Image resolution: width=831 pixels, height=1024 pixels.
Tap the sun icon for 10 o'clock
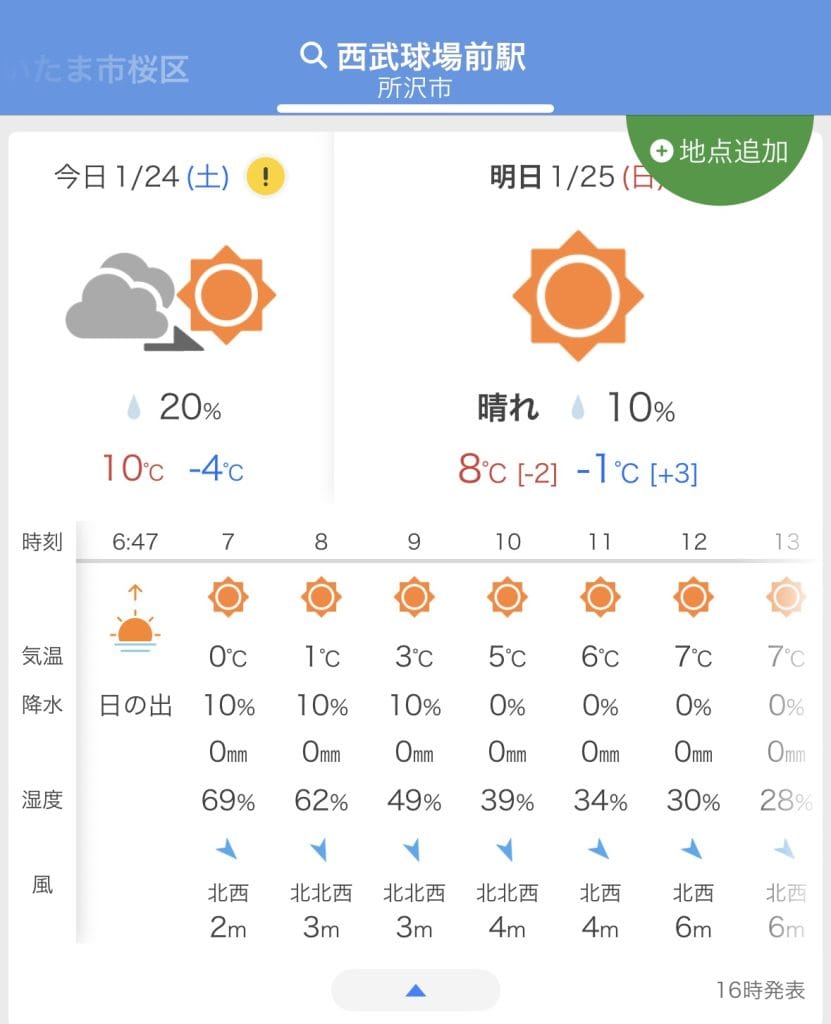(x=507, y=597)
